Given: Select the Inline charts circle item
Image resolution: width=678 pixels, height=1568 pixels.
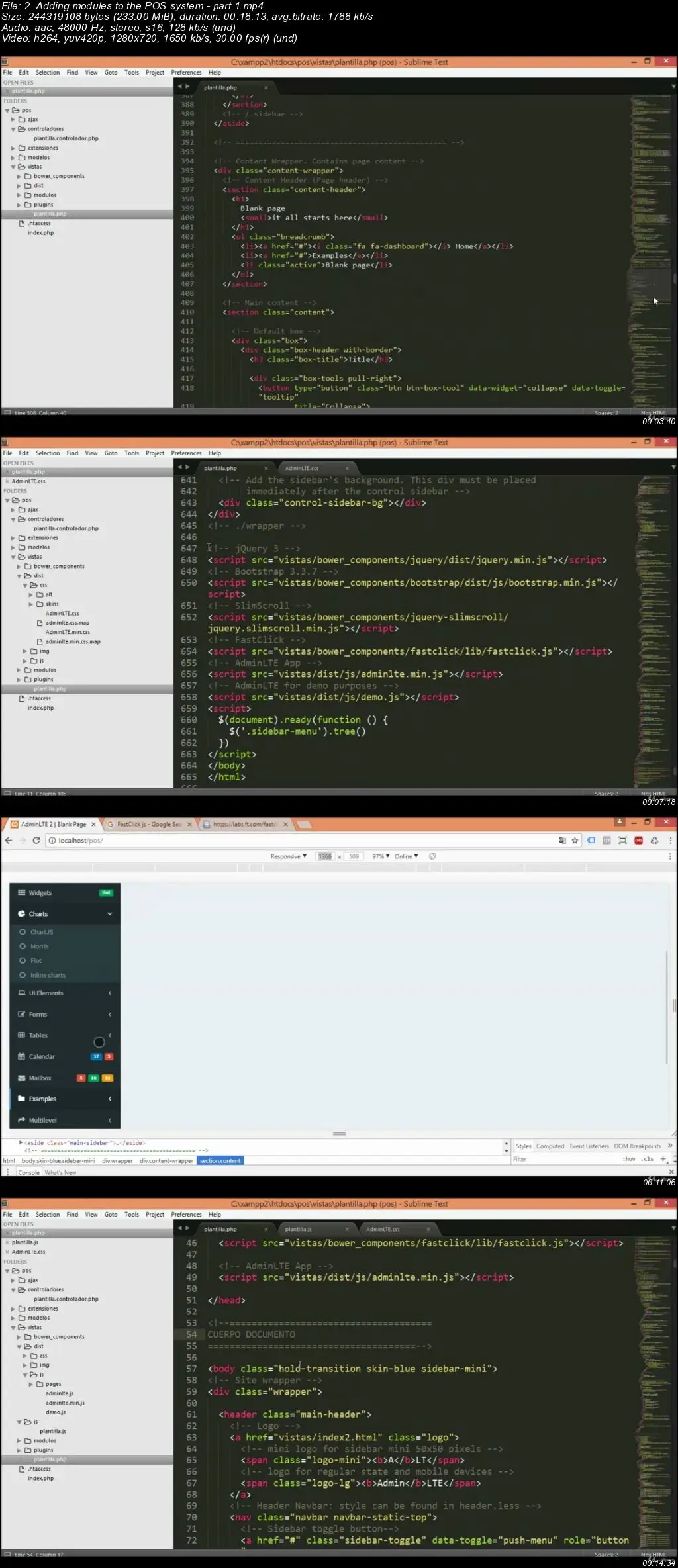Looking at the screenshot, I should coord(23,975).
